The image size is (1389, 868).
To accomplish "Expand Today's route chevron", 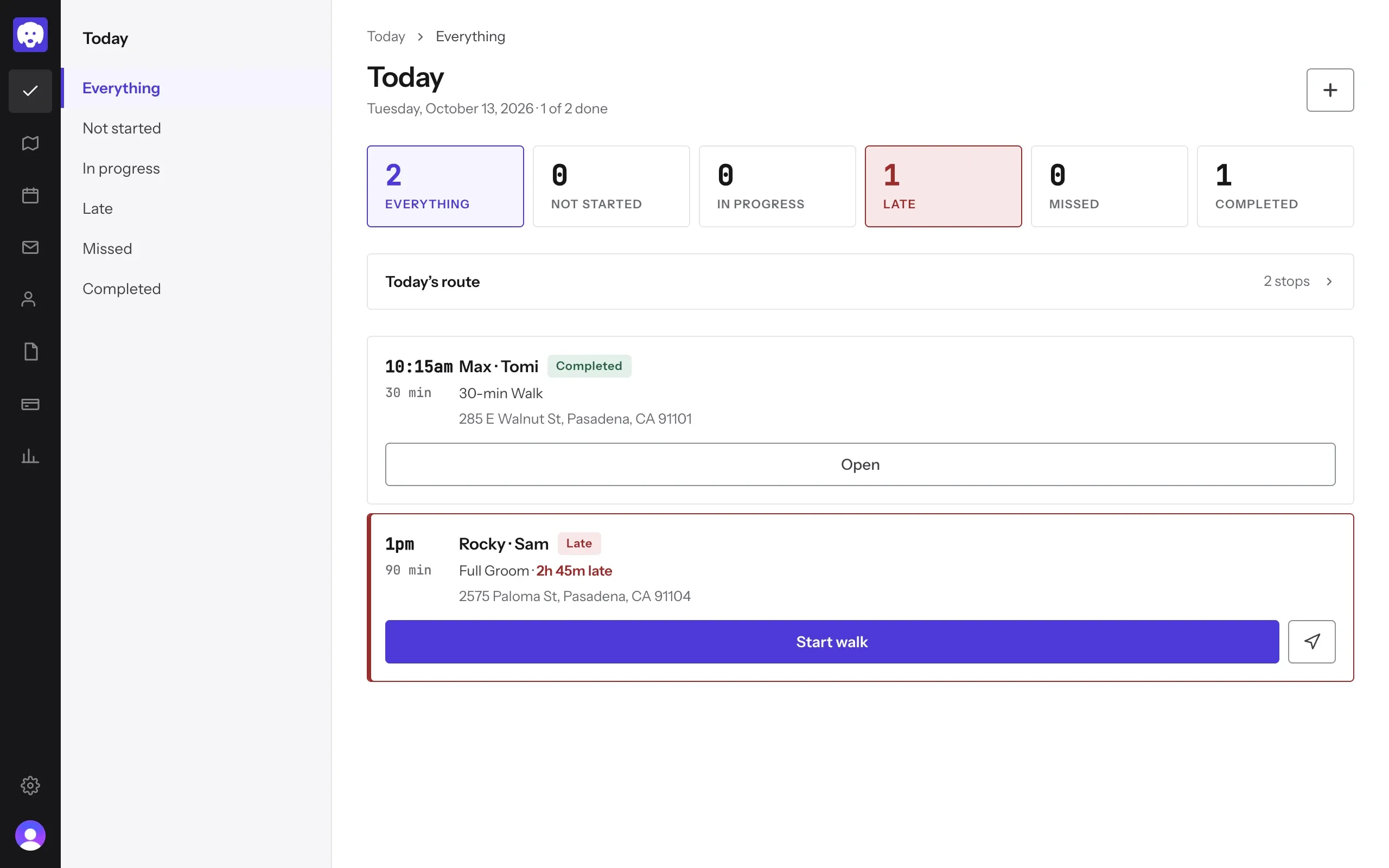I will 1329,282.
